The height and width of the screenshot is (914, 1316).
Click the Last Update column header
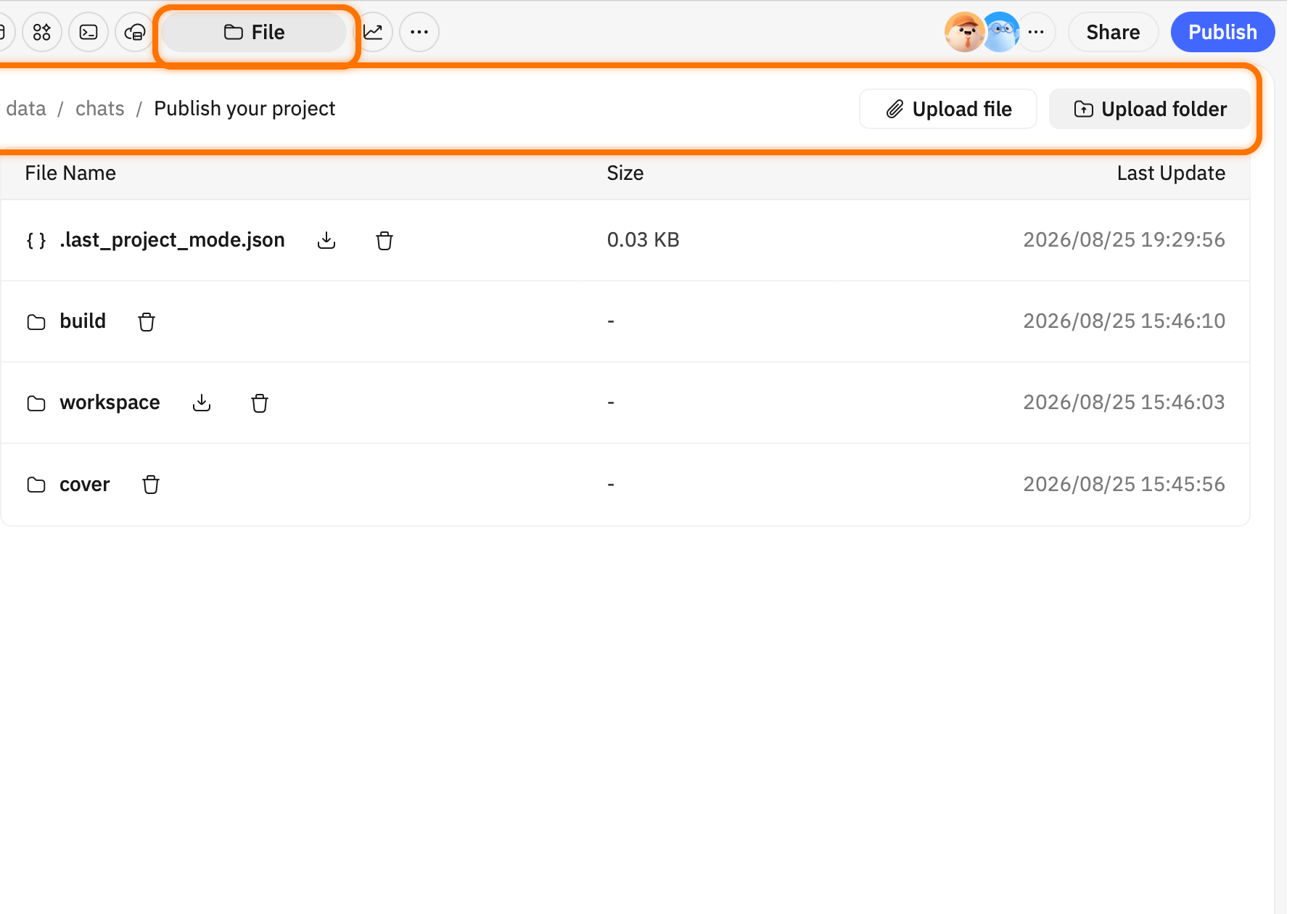1171,173
